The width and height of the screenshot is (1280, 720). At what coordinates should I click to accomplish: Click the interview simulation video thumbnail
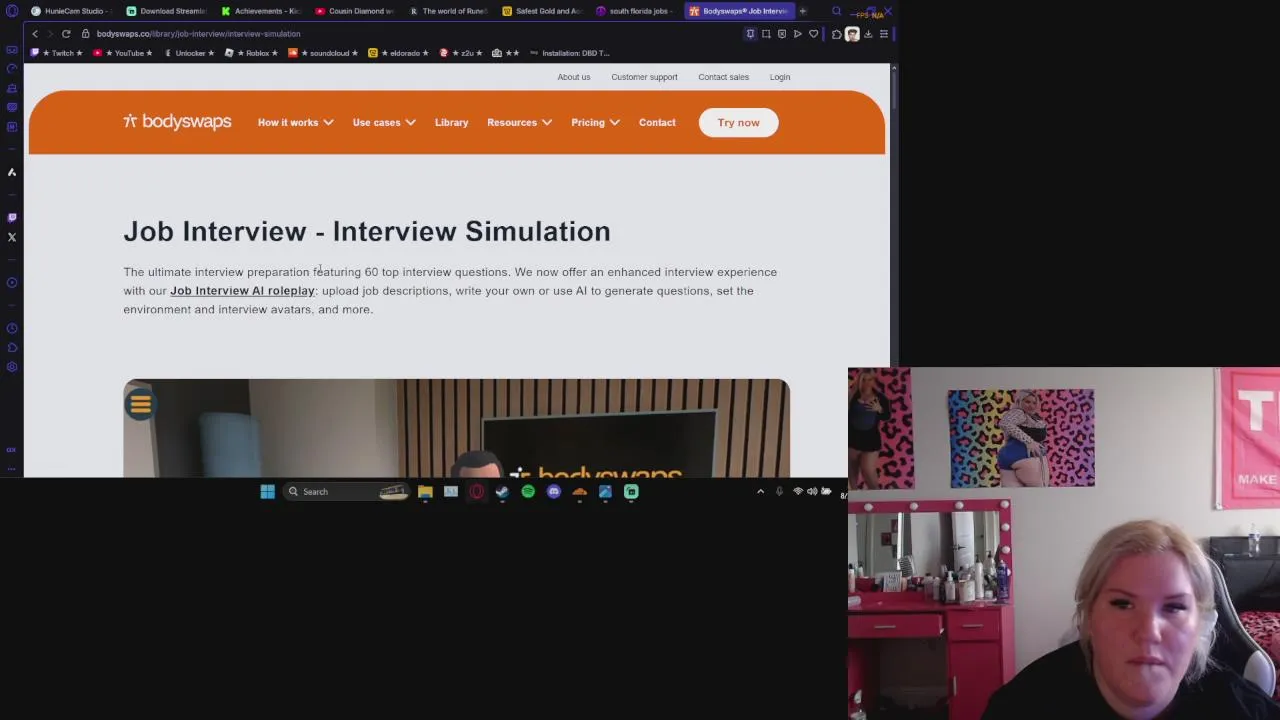[456, 428]
